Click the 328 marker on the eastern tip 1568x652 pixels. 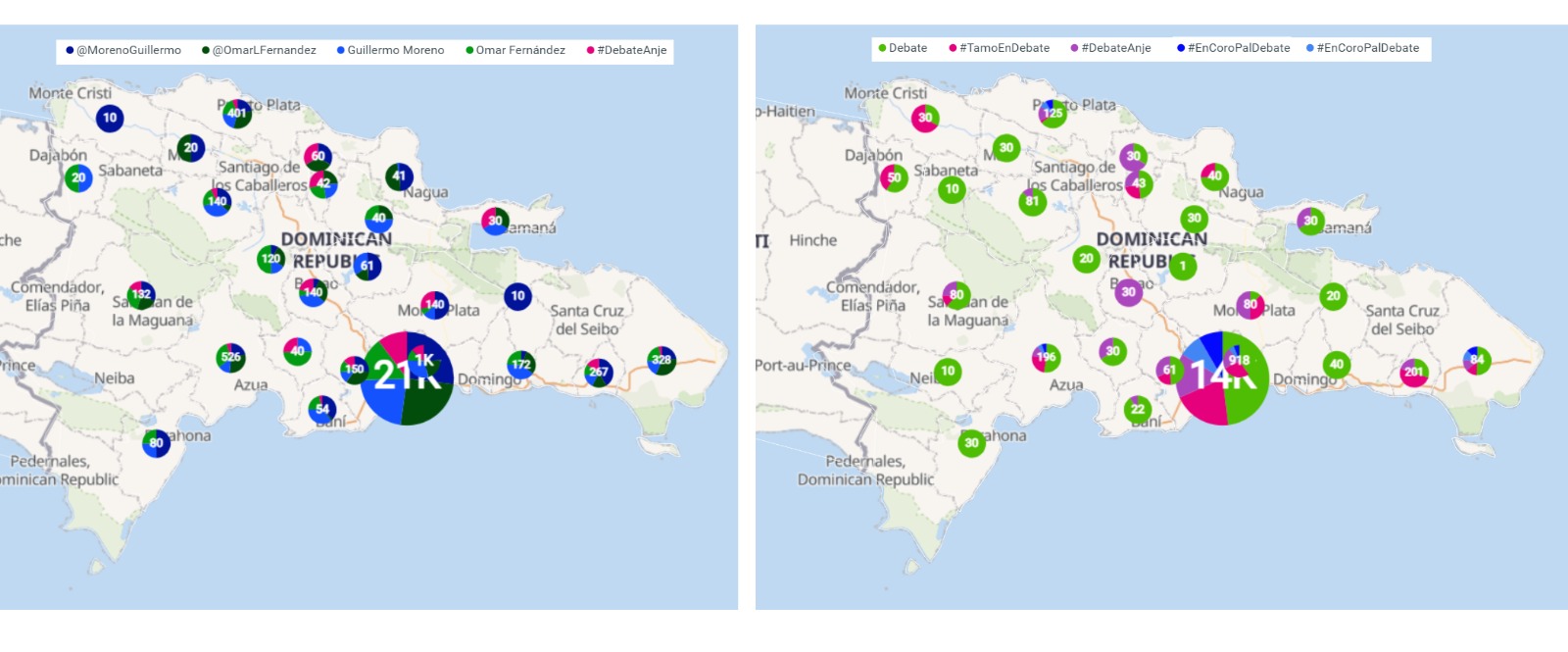[x=661, y=360]
